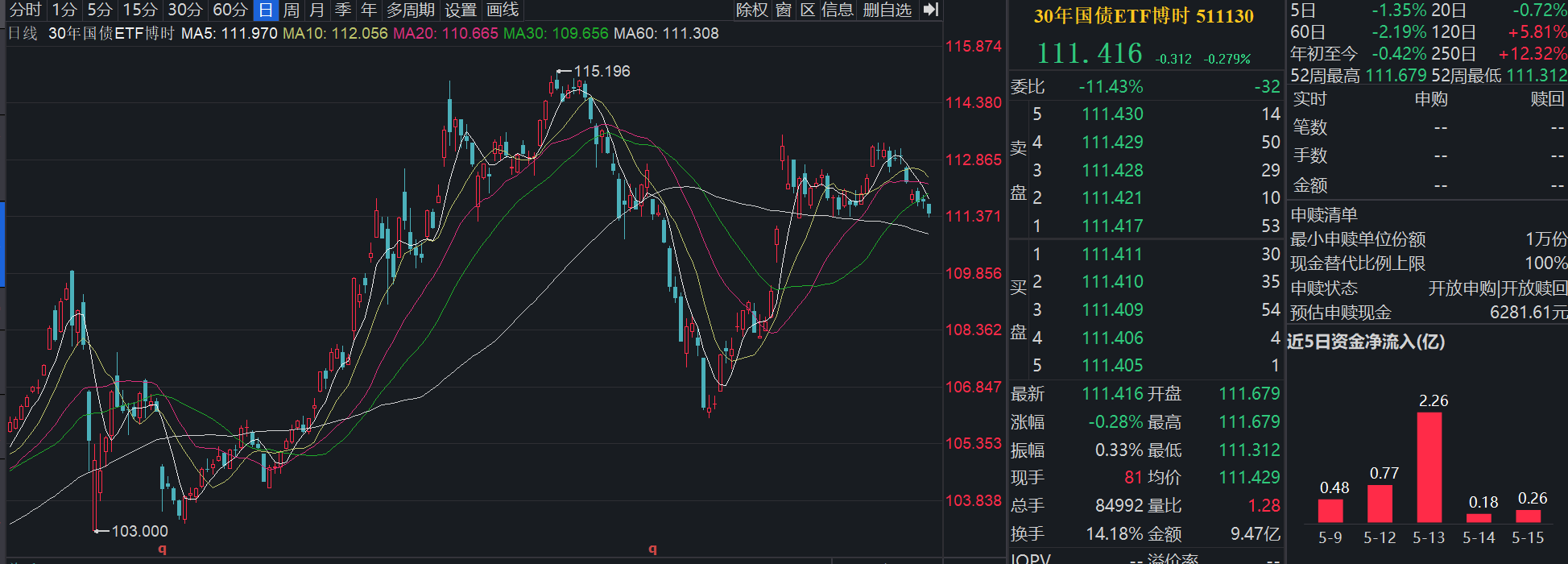The image size is (1568, 564).
Task: Click the first red q marker
Action: (162, 549)
